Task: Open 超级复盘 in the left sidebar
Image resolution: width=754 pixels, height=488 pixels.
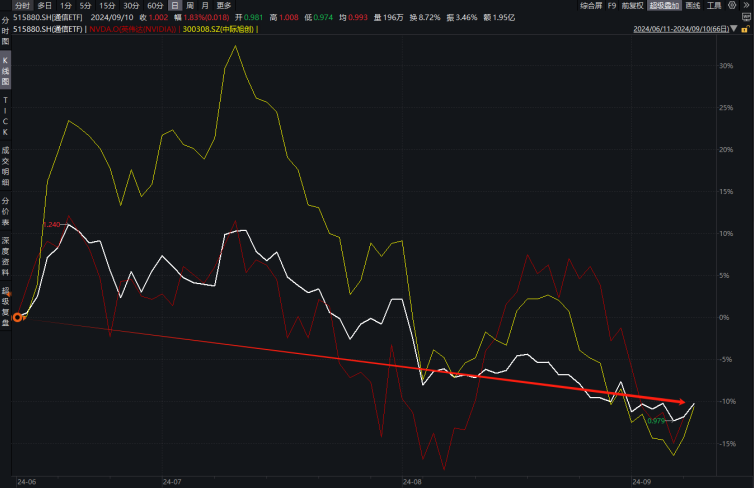Action: click(5, 306)
